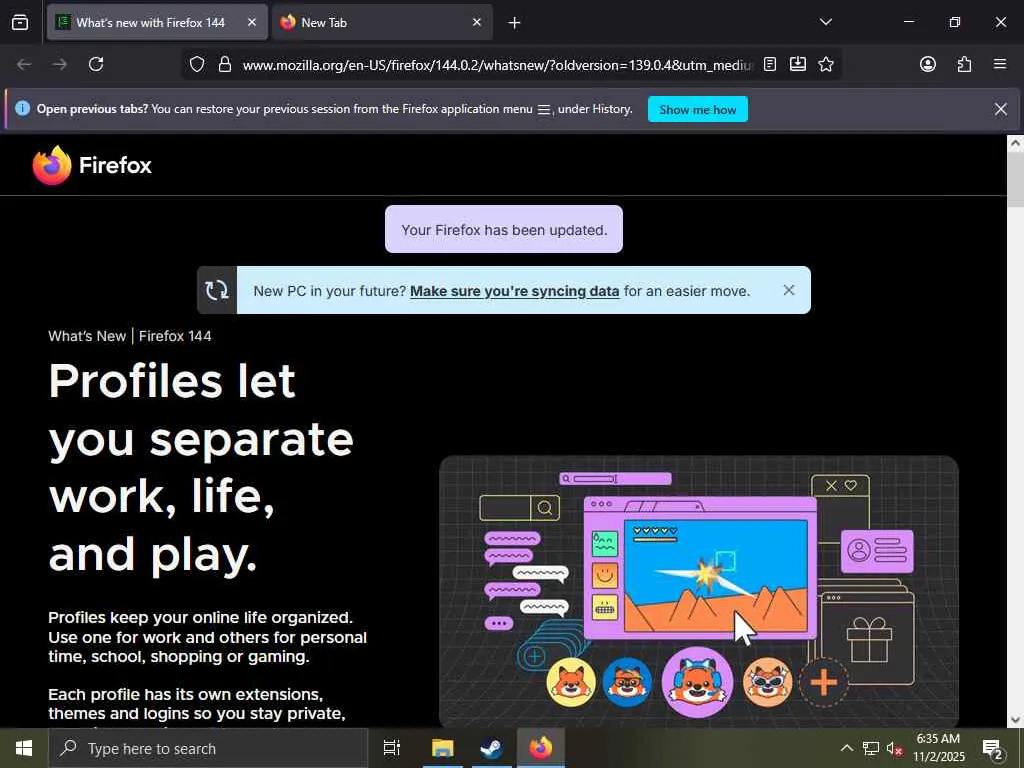The image size is (1024, 768).
Task: Click the What's New | Firefox 144 text
Action: click(x=130, y=336)
